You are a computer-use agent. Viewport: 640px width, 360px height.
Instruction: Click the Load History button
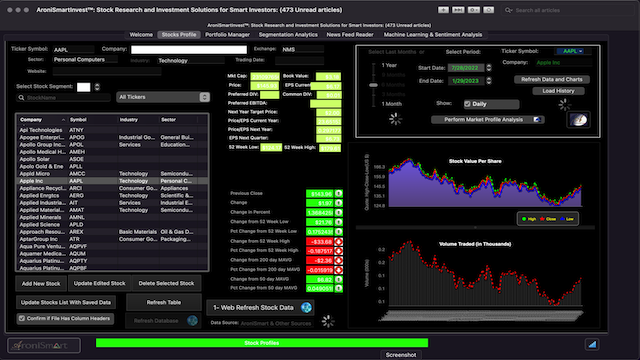pyautogui.click(x=558, y=91)
